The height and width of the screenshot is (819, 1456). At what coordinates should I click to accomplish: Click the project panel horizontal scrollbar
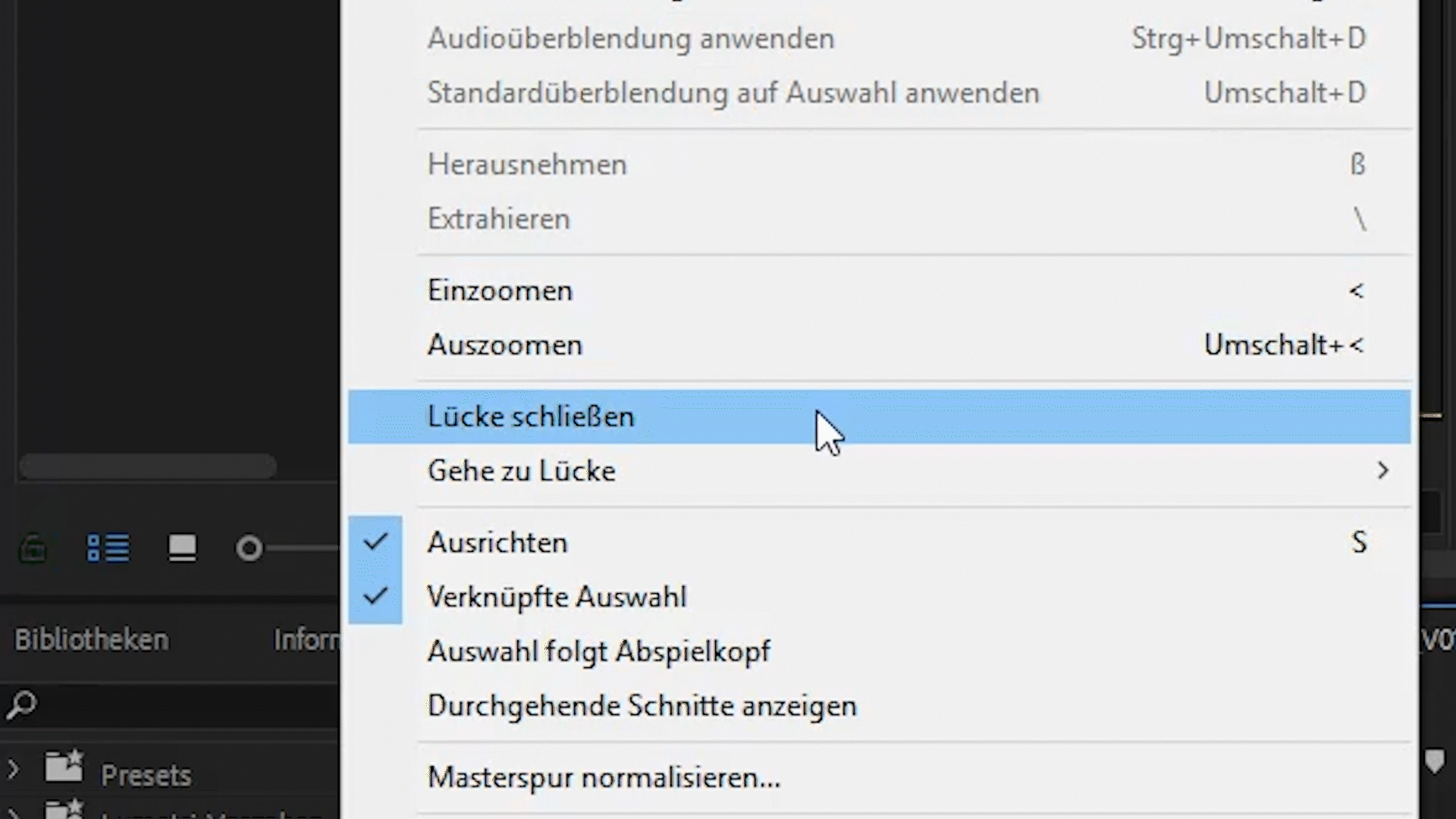pyautogui.click(x=148, y=466)
